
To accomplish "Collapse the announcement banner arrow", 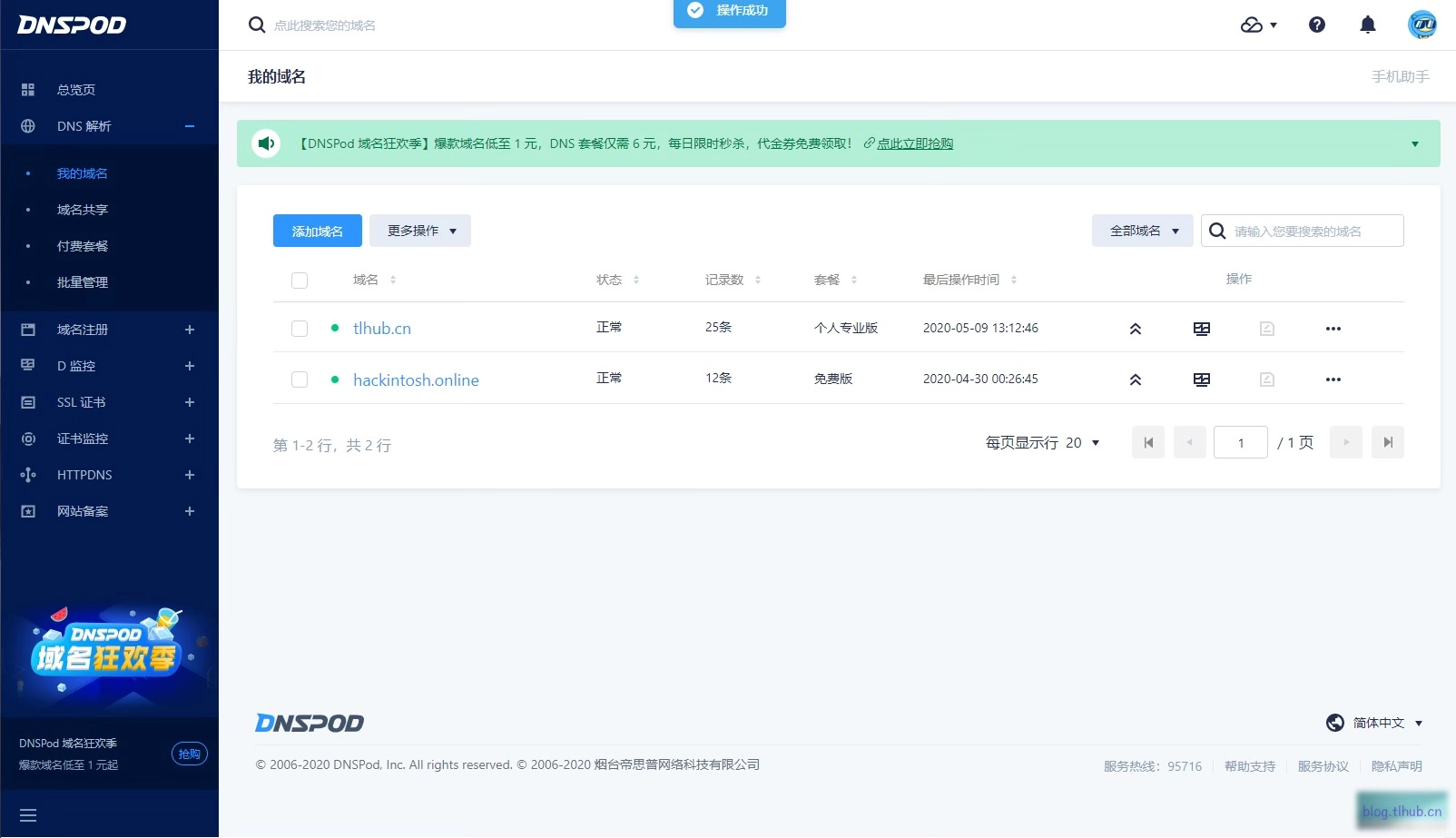I will click(1415, 143).
